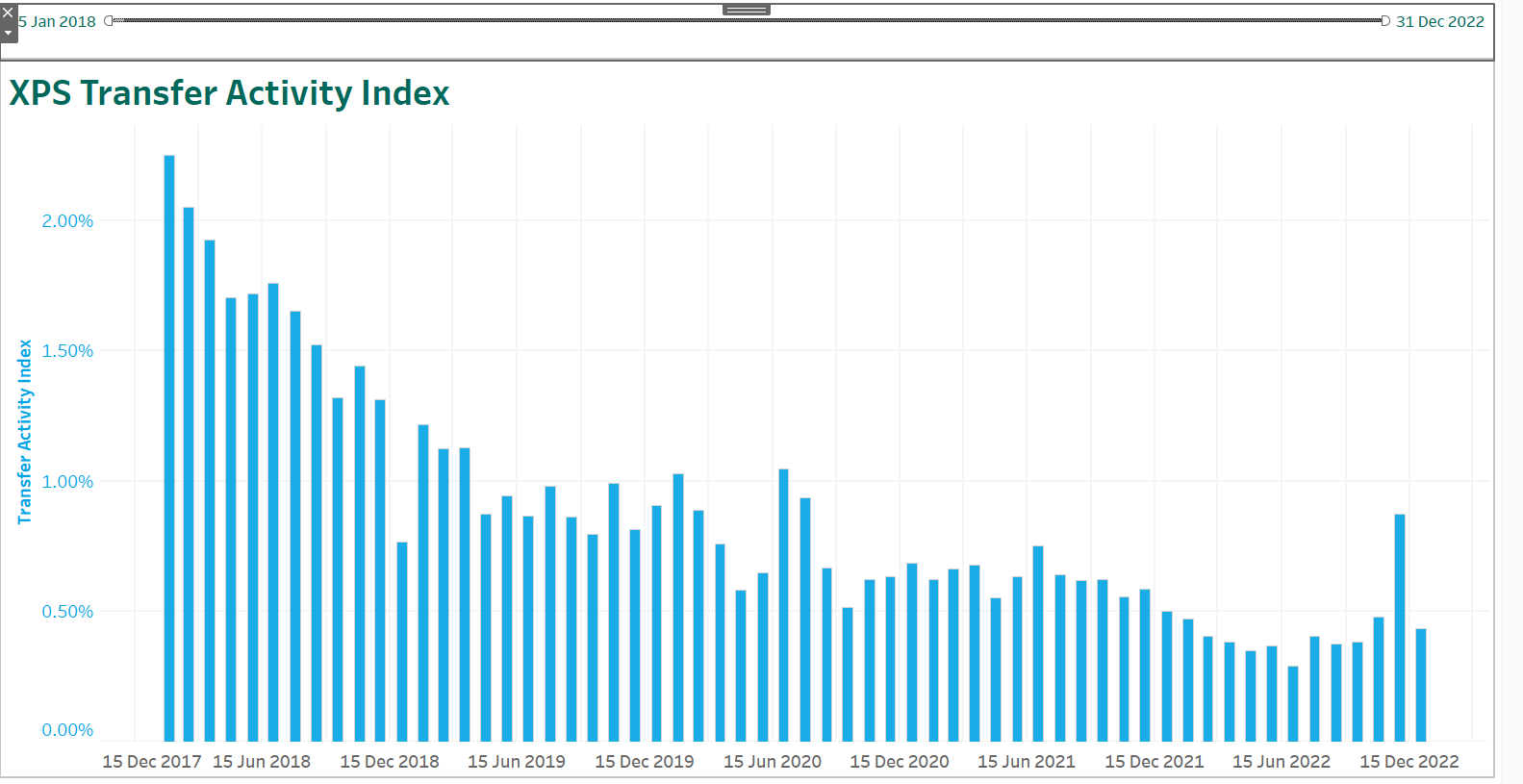This screenshot has width=1523, height=784.
Task: Select the final bar on the chart's right
Action: 1421,685
